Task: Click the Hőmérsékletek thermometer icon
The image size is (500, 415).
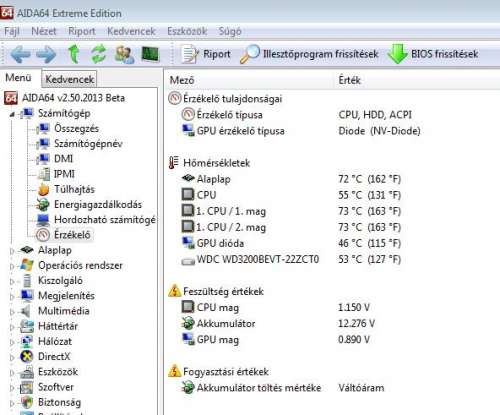Action: [174, 163]
